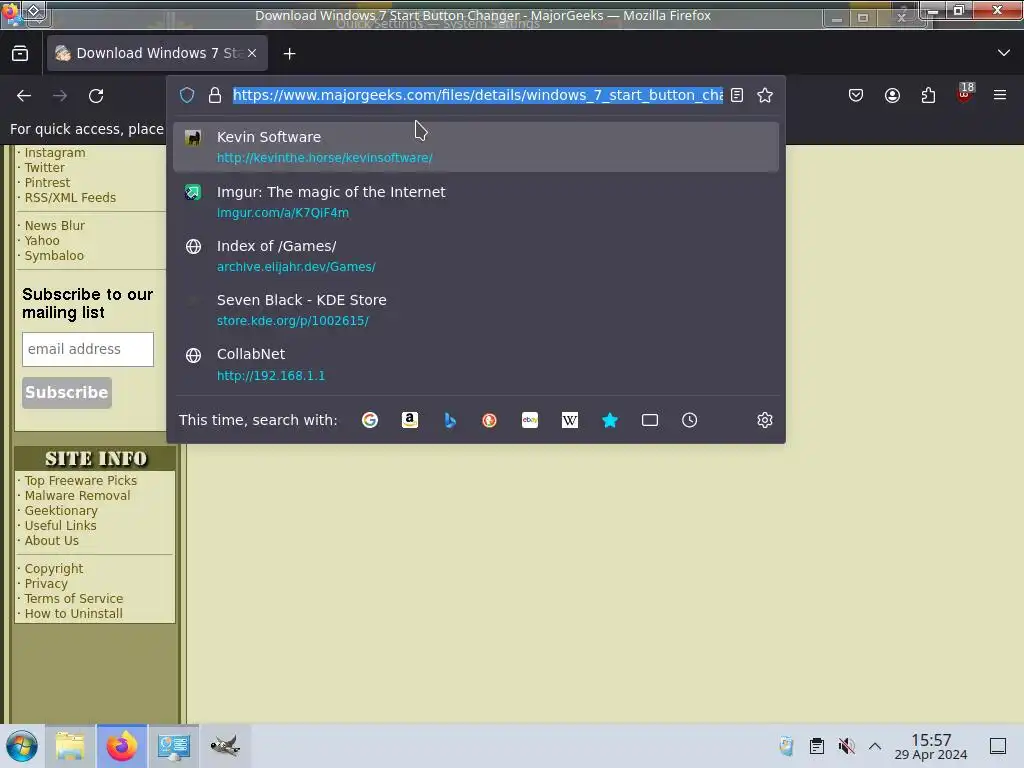Open tracking protection shield panel
Screen dimensions: 1024x768
(x=187, y=95)
